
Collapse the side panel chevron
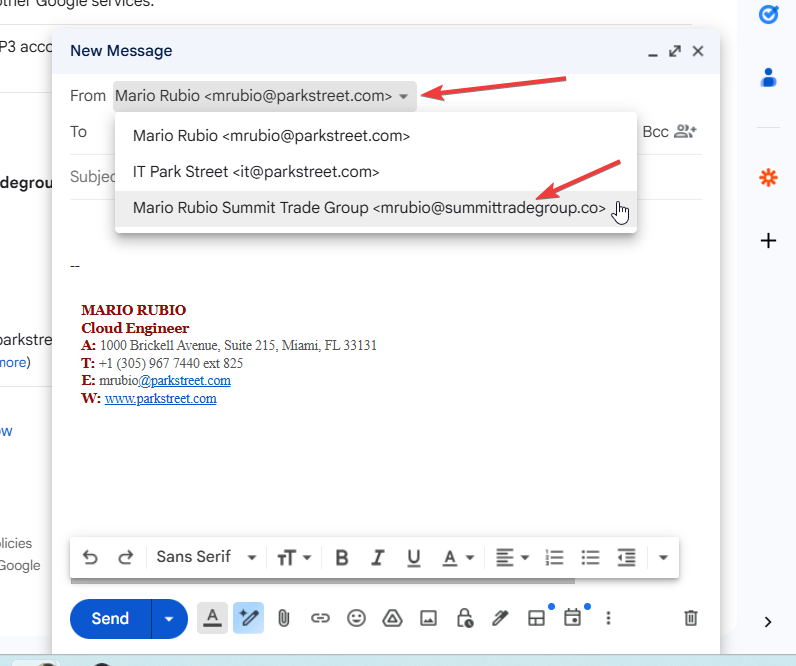click(x=768, y=622)
